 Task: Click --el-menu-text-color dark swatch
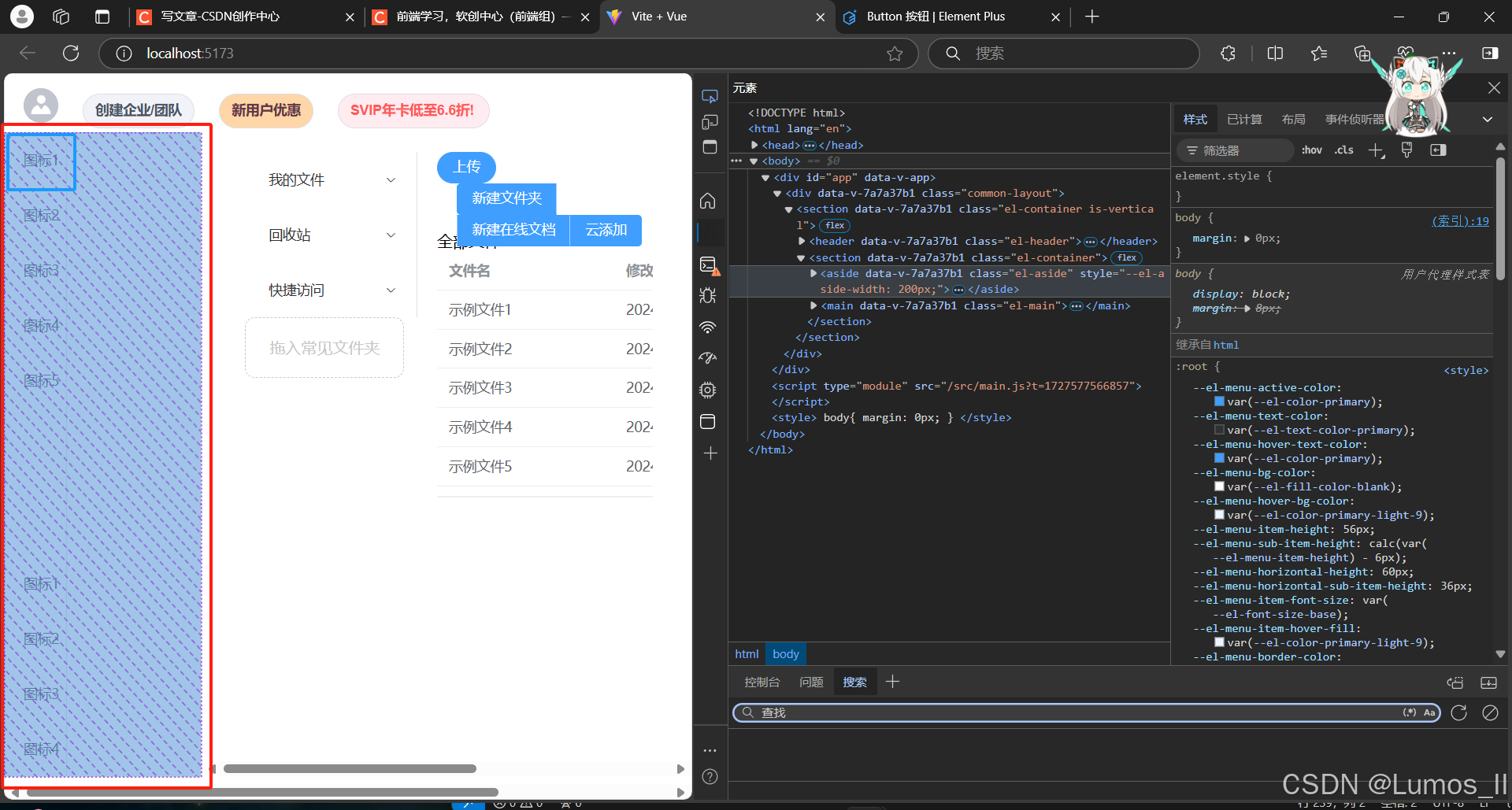[1219, 430]
